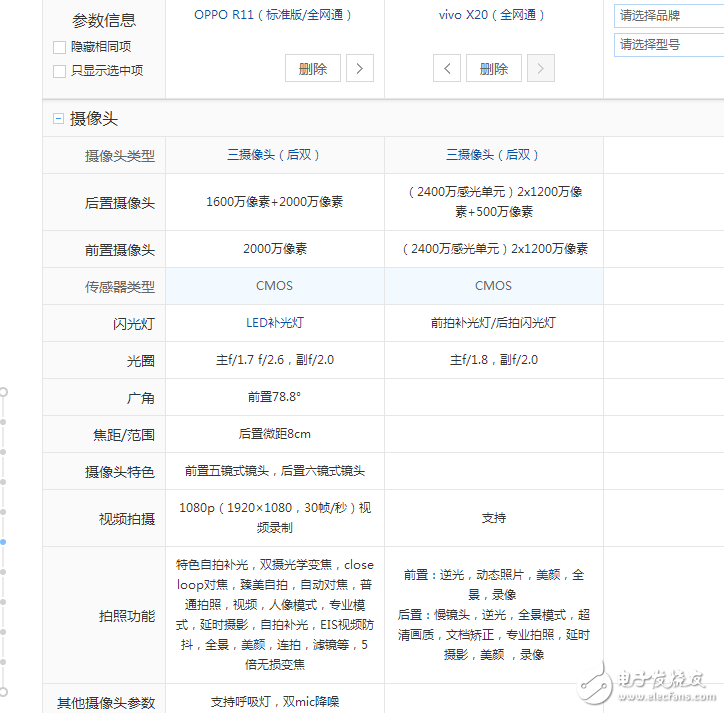Click vivo's 支持 video cell
Screen dimensions: 724x713
pos(494,518)
